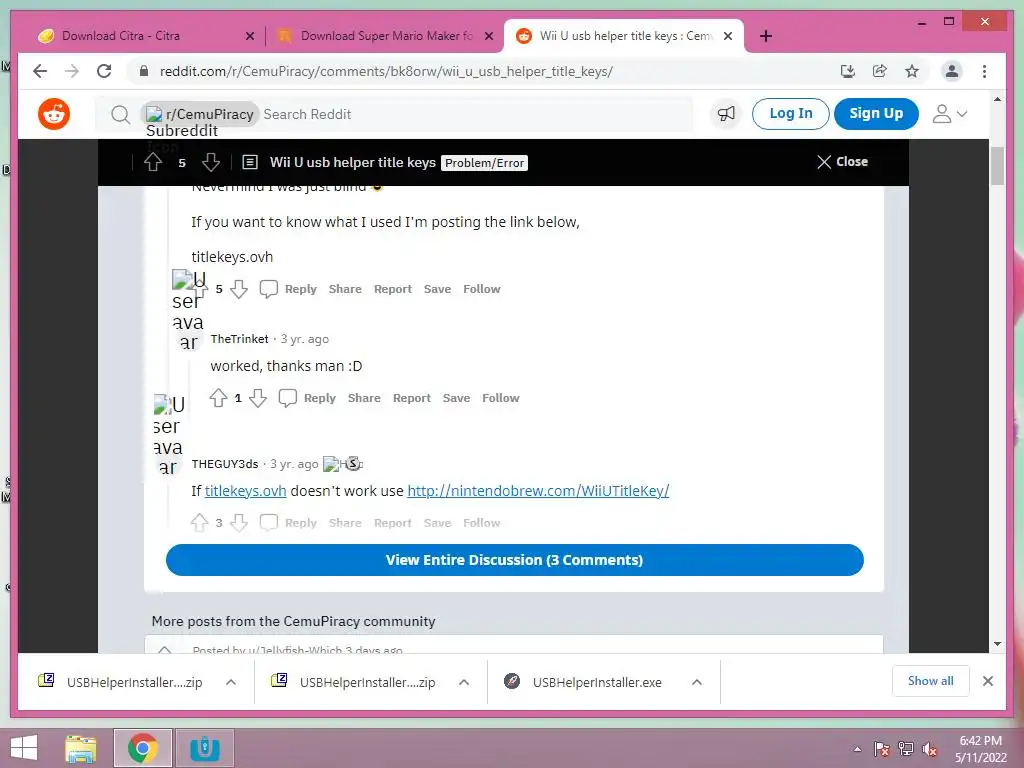Click the Reddit search magnifier icon
Image resolution: width=1024 pixels, height=768 pixels.
click(120, 114)
